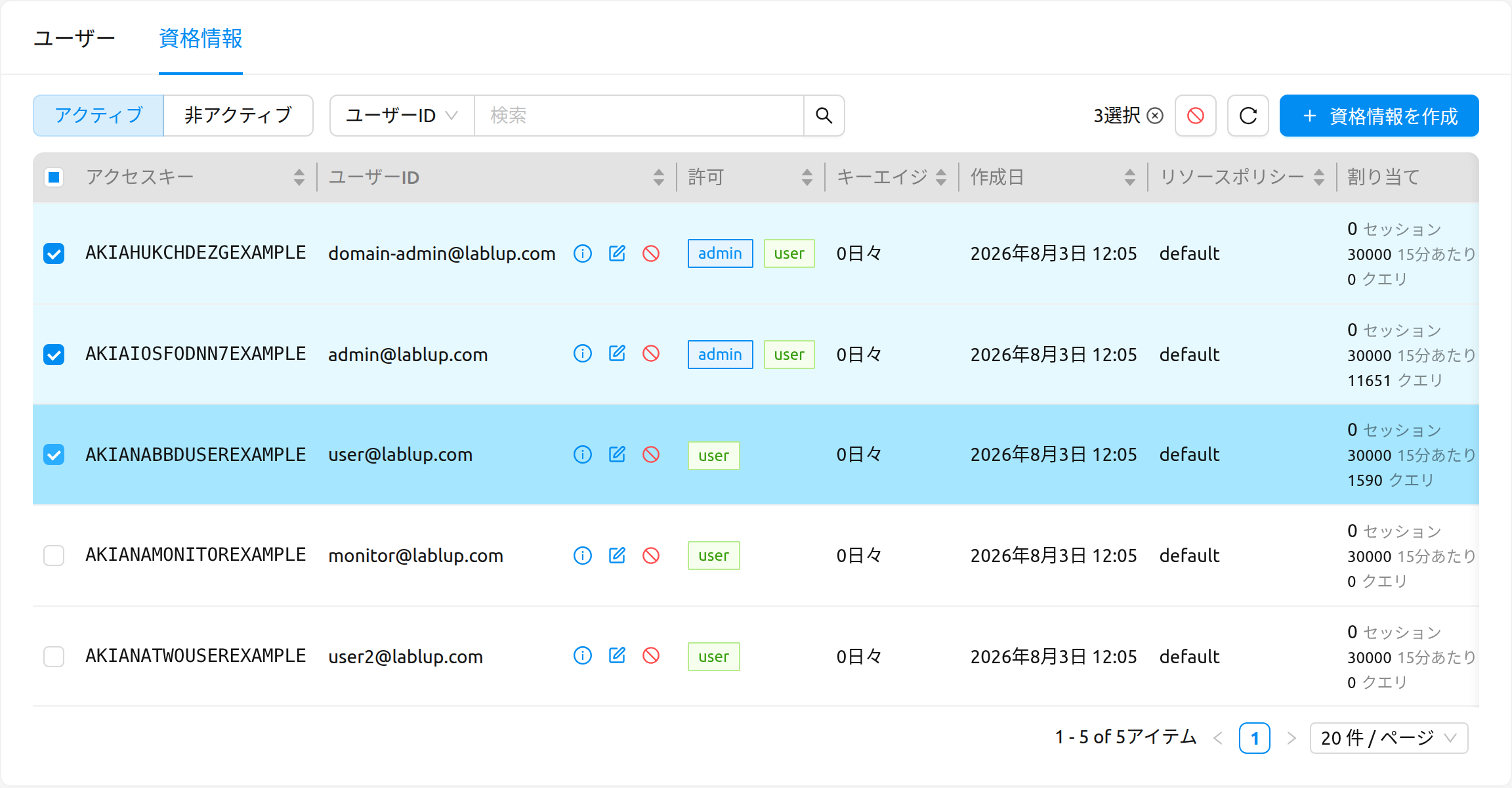
Task: Click access key AKIAIOSFODNN7EXAMPLE
Action: point(196,354)
